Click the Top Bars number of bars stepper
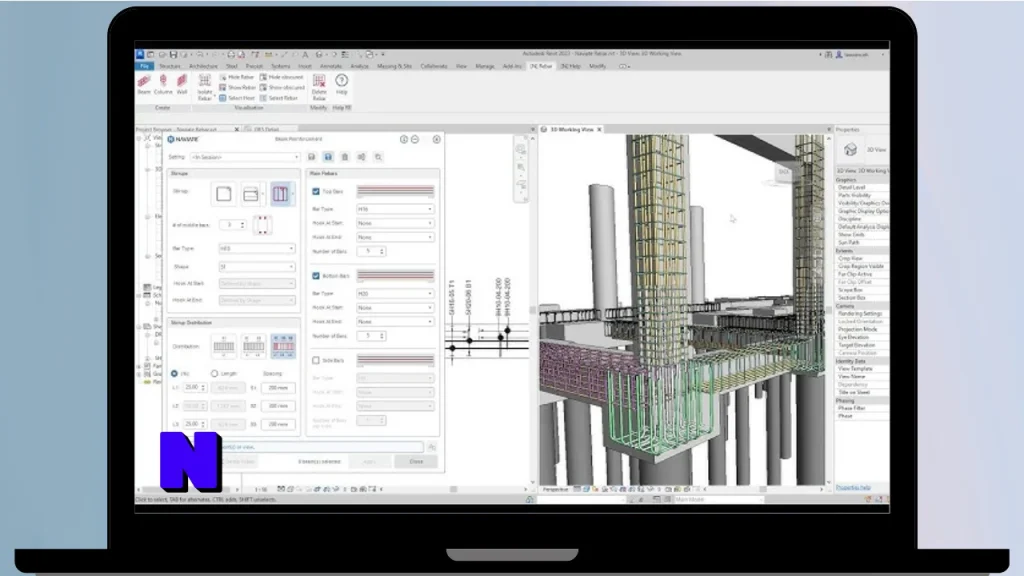 (x=382, y=251)
